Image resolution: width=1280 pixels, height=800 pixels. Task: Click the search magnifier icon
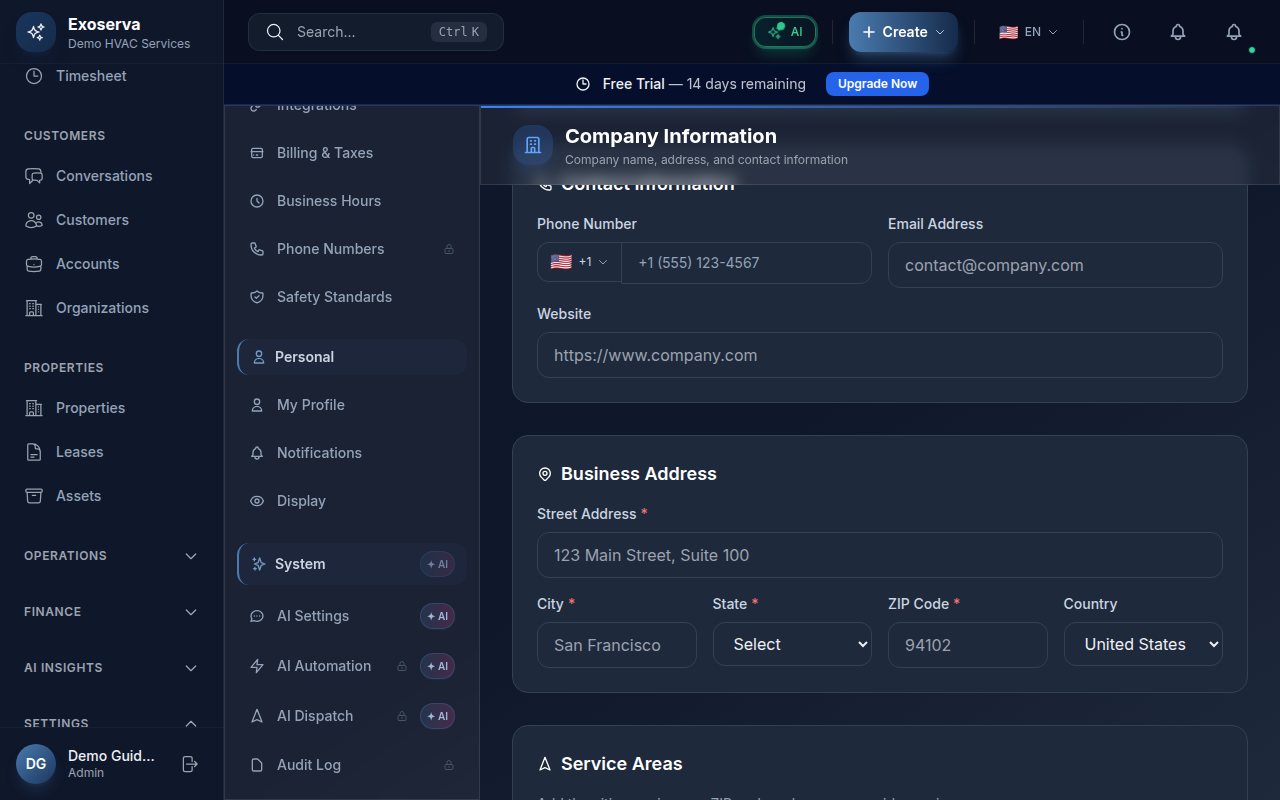(x=275, y=32)
